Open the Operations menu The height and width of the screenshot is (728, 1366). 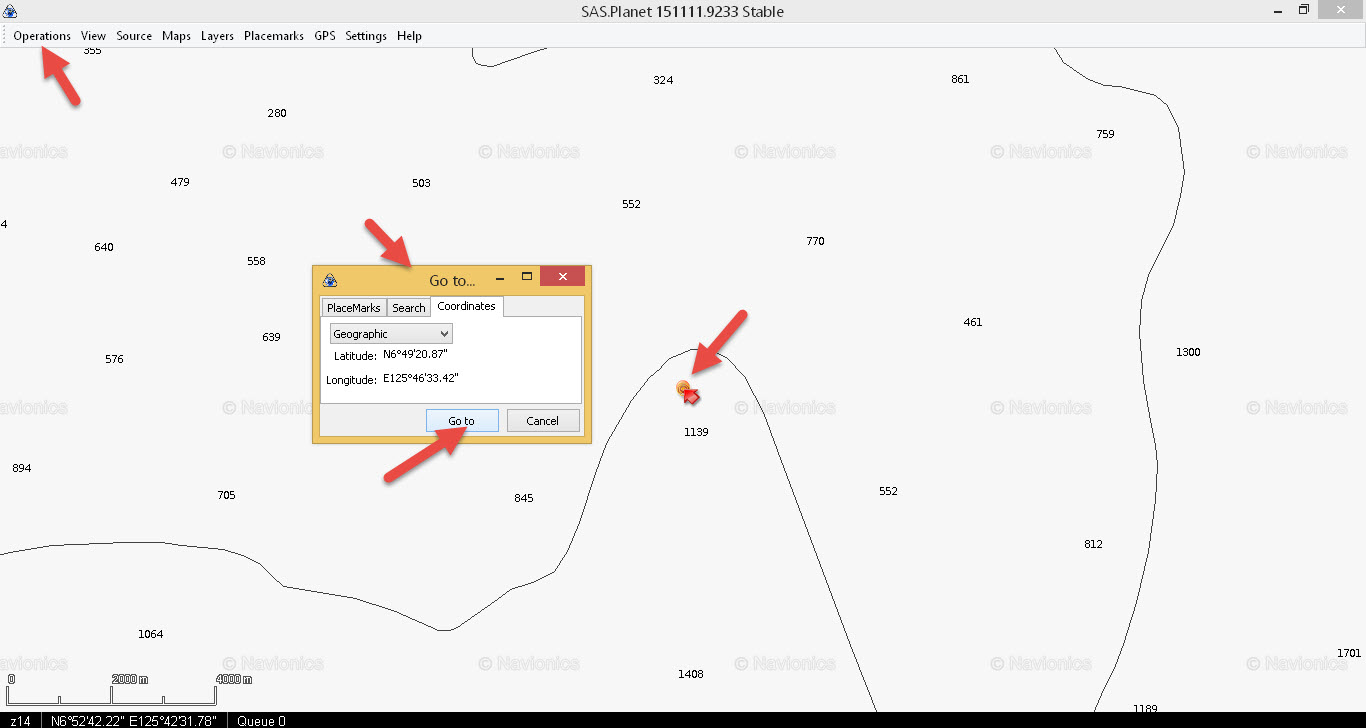[x=42, y=36]
